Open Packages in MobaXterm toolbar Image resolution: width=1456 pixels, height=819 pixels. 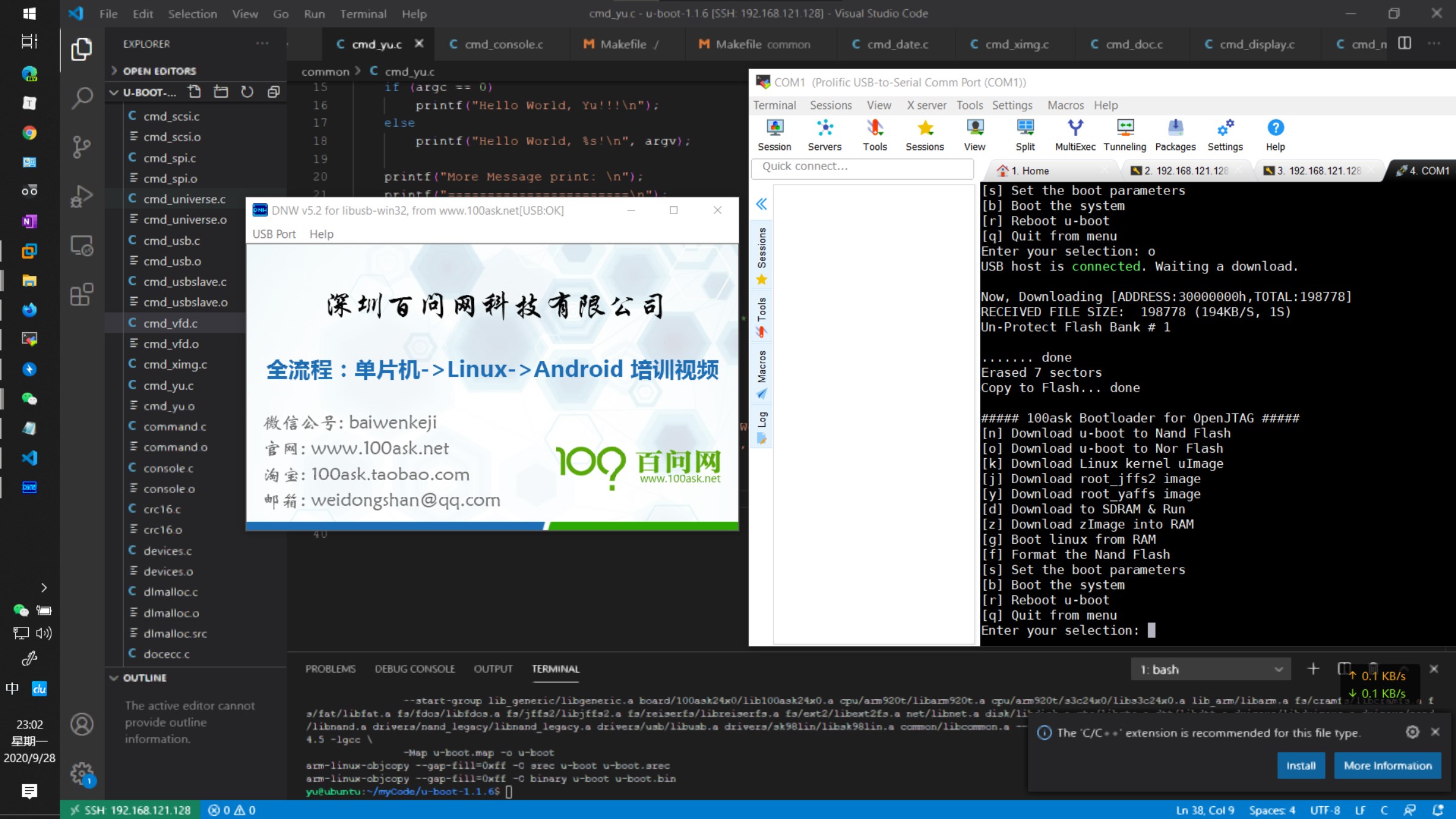tap(1175, 135)
